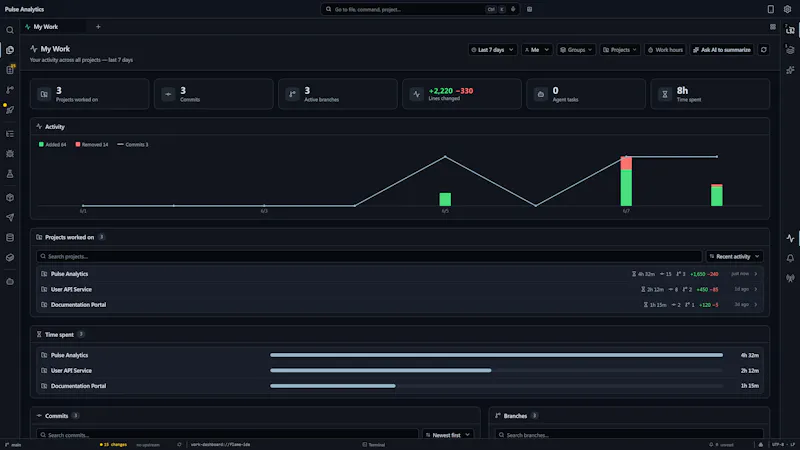Open Terminal from the status bar
This screenshot has width=800, height=450.
373,444
